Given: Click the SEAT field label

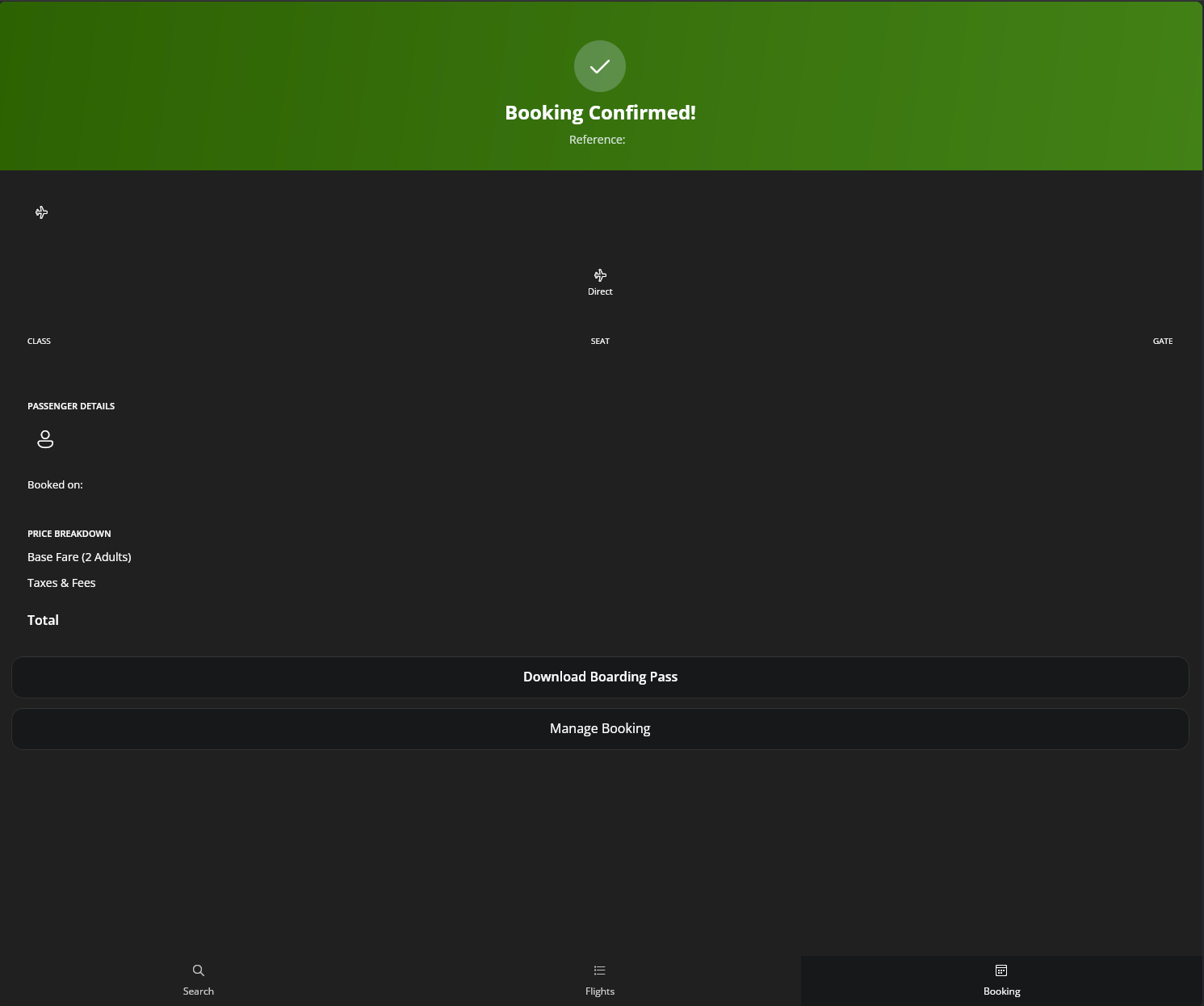Looking at the screenshot, I should [x=600, y=342].
